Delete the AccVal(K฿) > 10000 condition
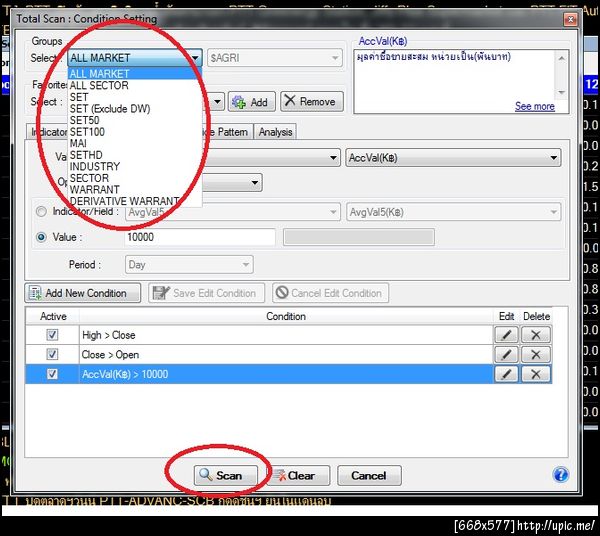This screenshot has height=536, width=600. tap(536, 374)
